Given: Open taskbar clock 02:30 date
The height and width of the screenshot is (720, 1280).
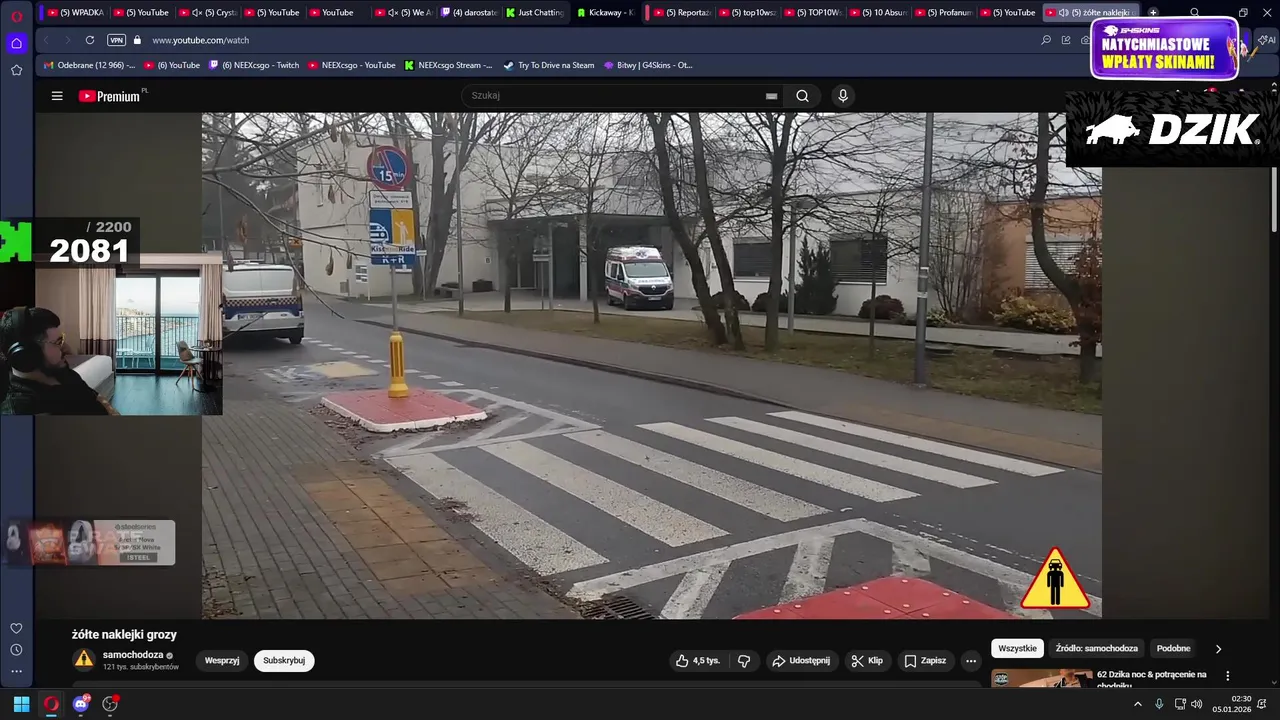Looking at the screenshot, I should (x=1233, y=704).
